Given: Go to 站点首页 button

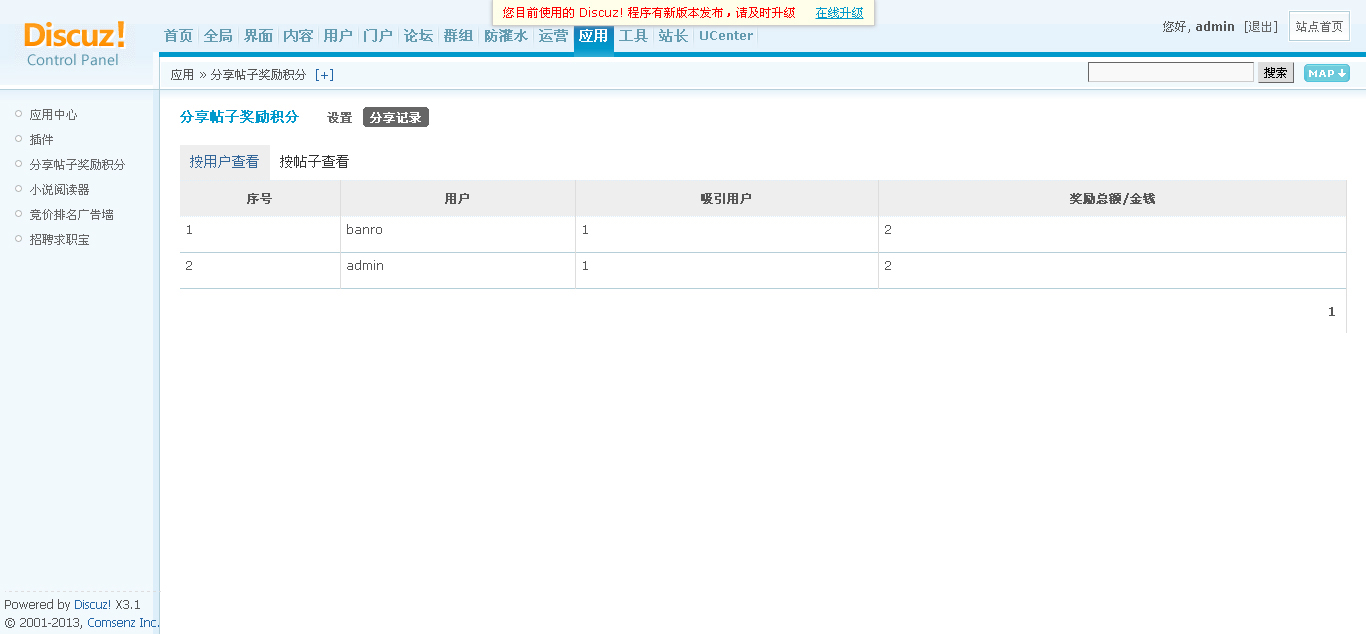Looking at the screenshot, I should (1319, 27).
